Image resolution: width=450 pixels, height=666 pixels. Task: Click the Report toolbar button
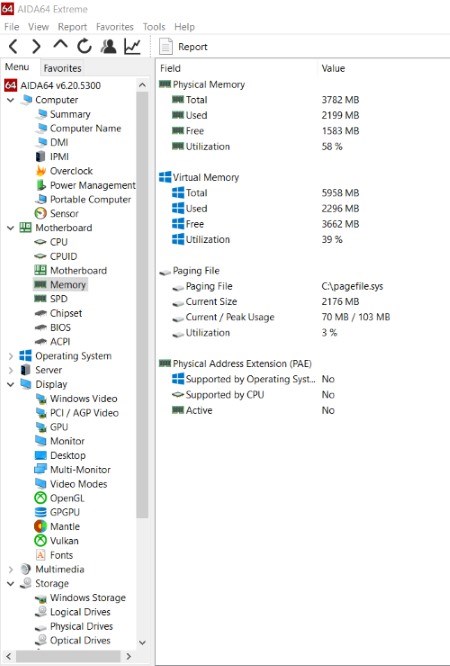pyautogui.click(x=183, y=47)
